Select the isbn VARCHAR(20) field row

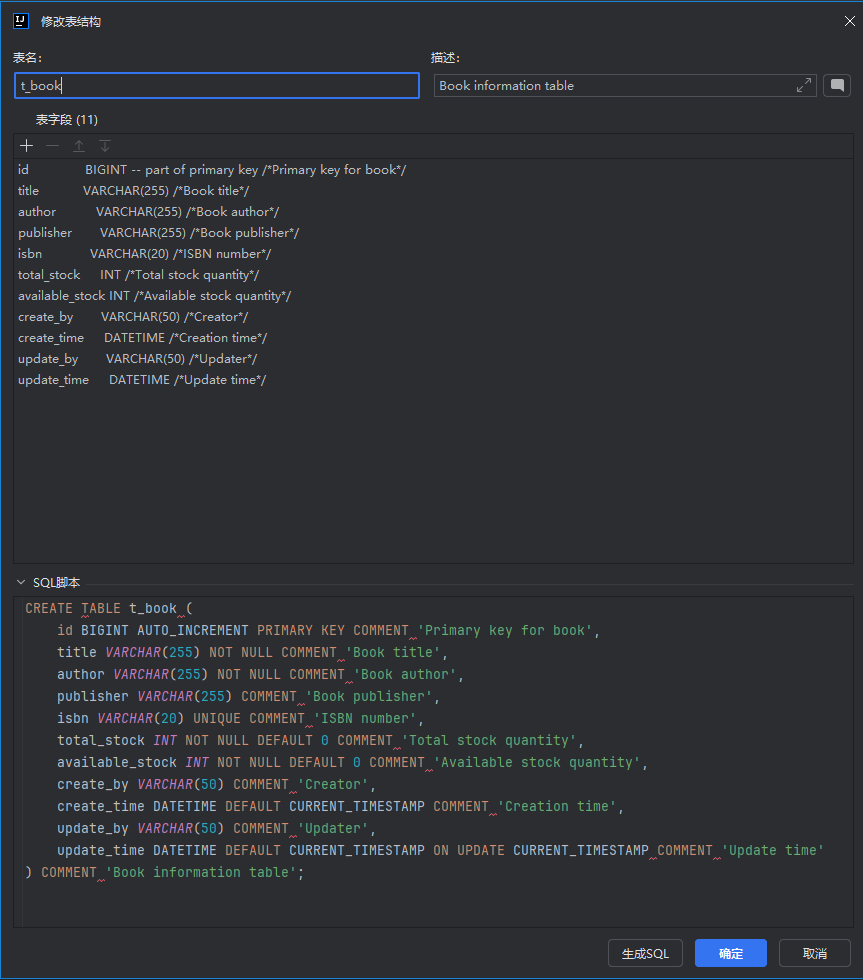[145, 254]
